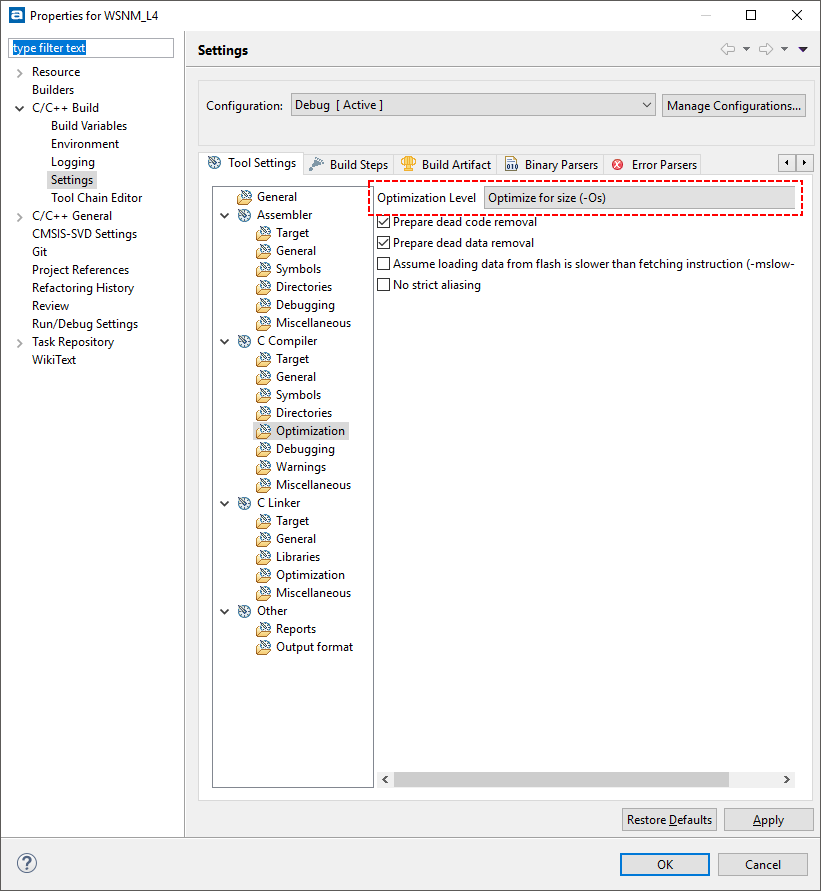The image size is (821, 891).
Task: Click the Binary Parsers tab icon
Action: [x=511, y=164]
